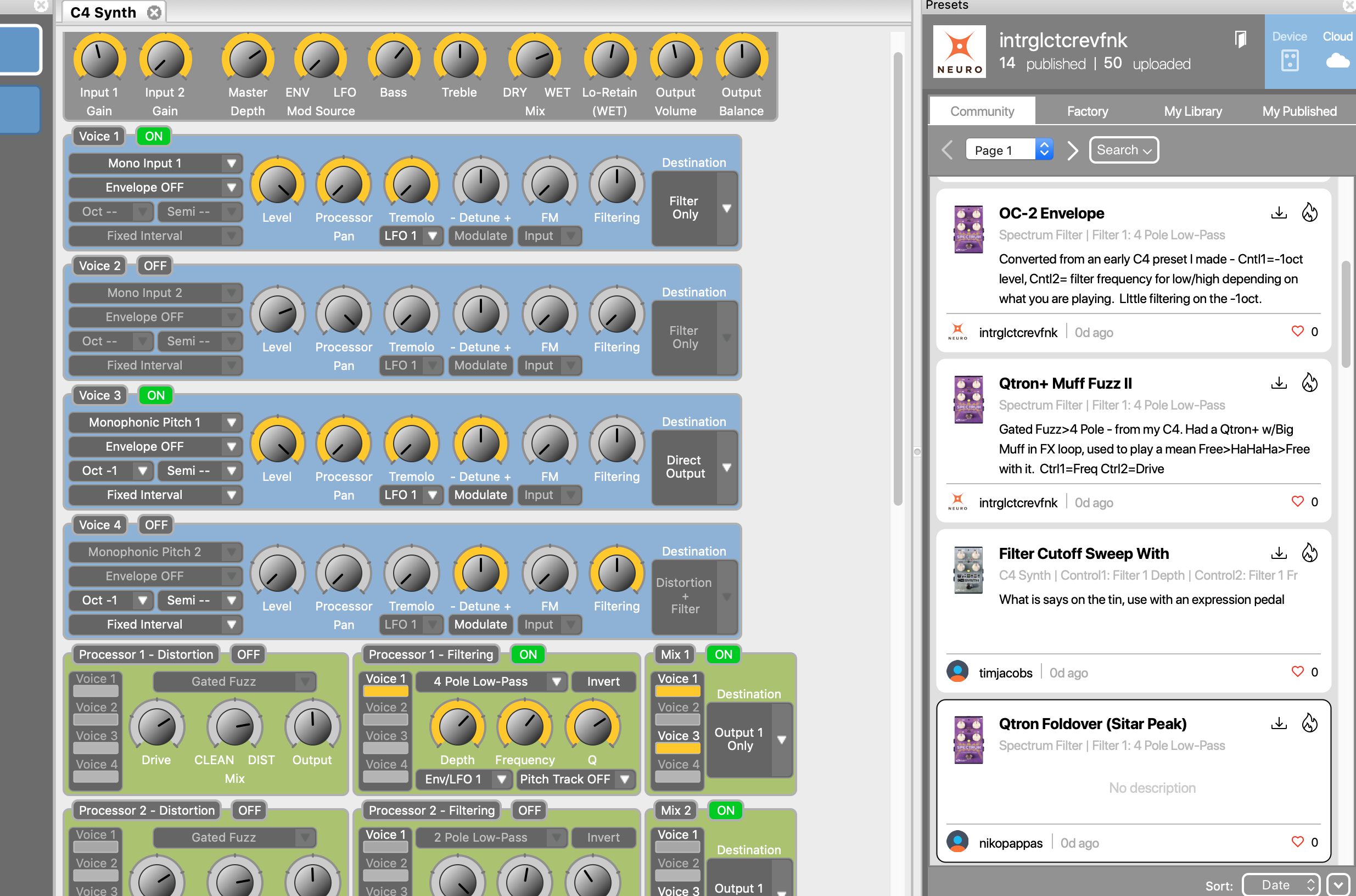
Task: Open nikopappas user avatar
Action: point(957,842)
